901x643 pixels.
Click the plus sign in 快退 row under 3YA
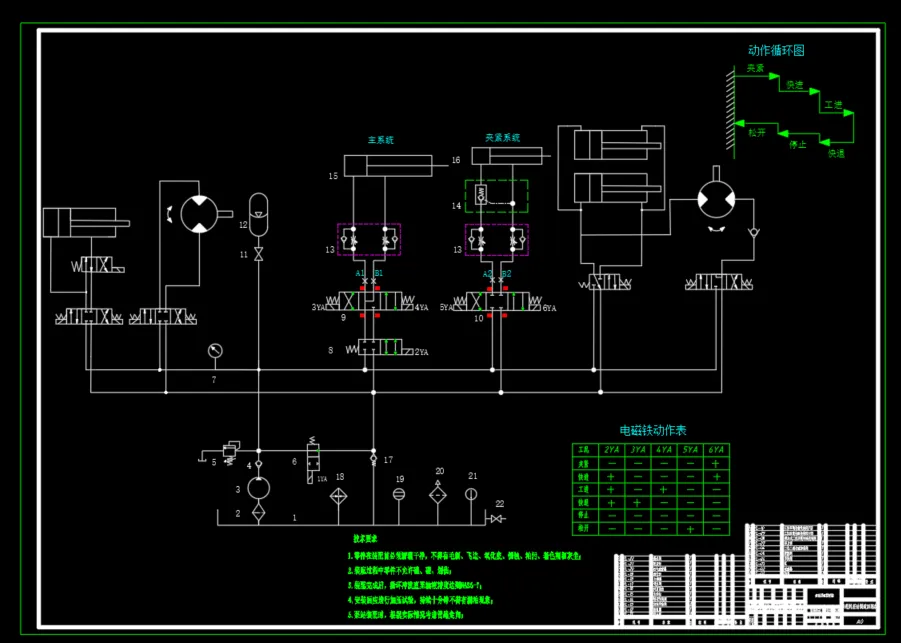coord(637,503)
